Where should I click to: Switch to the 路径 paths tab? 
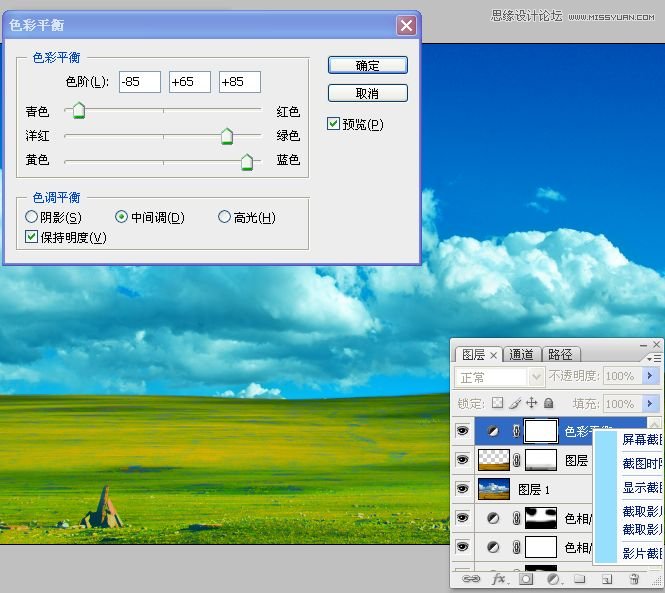(x=560, y=355)
